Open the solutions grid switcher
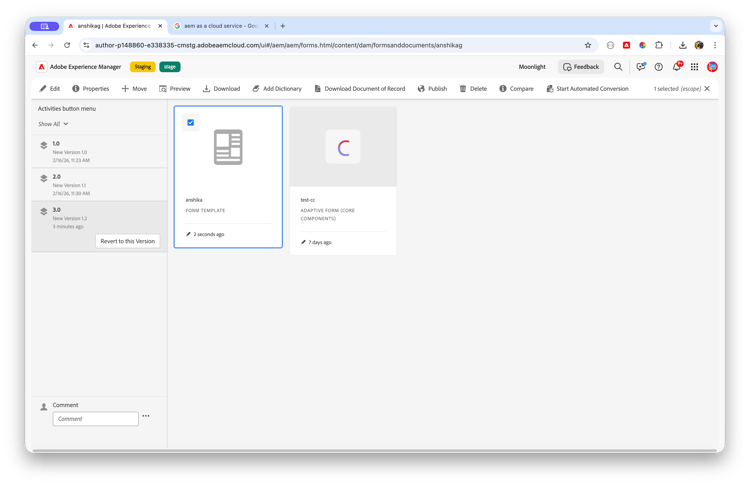Viewport: 750px width, 486px height. click(x=695, y=67)
